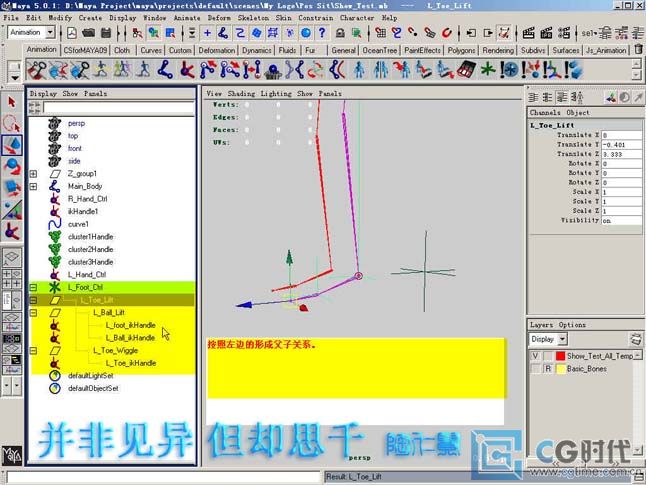Screen dimensions: 646x485
Task: Open the Options menu in layer editor
Action: (x=572, y=325)
